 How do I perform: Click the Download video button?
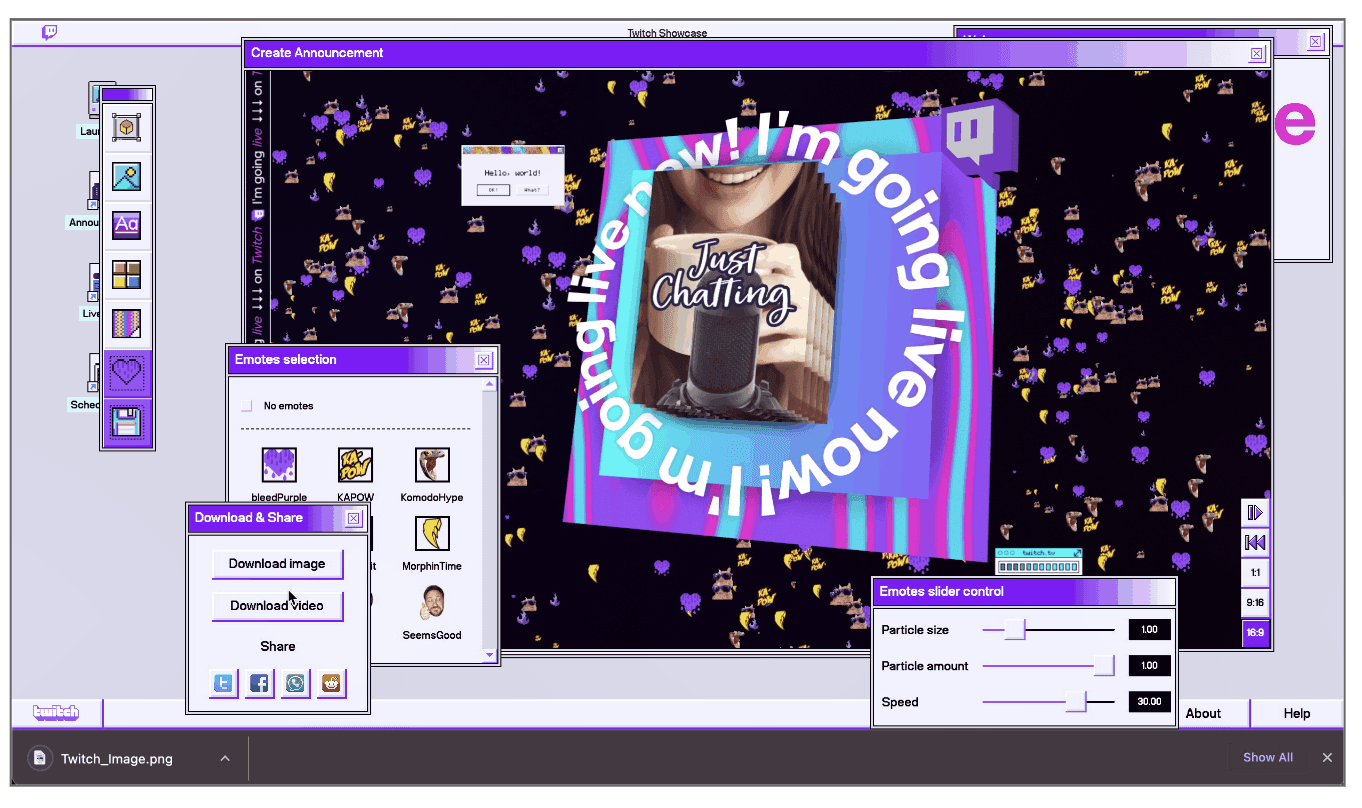tap(277, 606)
